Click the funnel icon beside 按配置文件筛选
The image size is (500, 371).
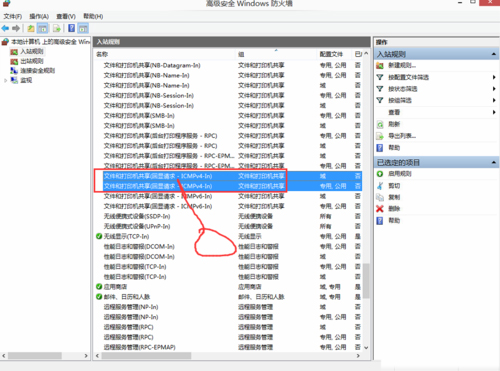(x=380, y=77)
